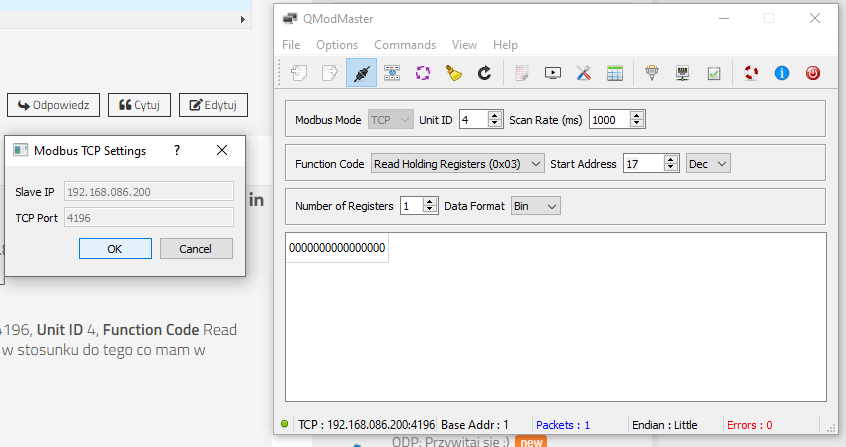
Task: Click the blue About info icon
Action: [782, 73]
